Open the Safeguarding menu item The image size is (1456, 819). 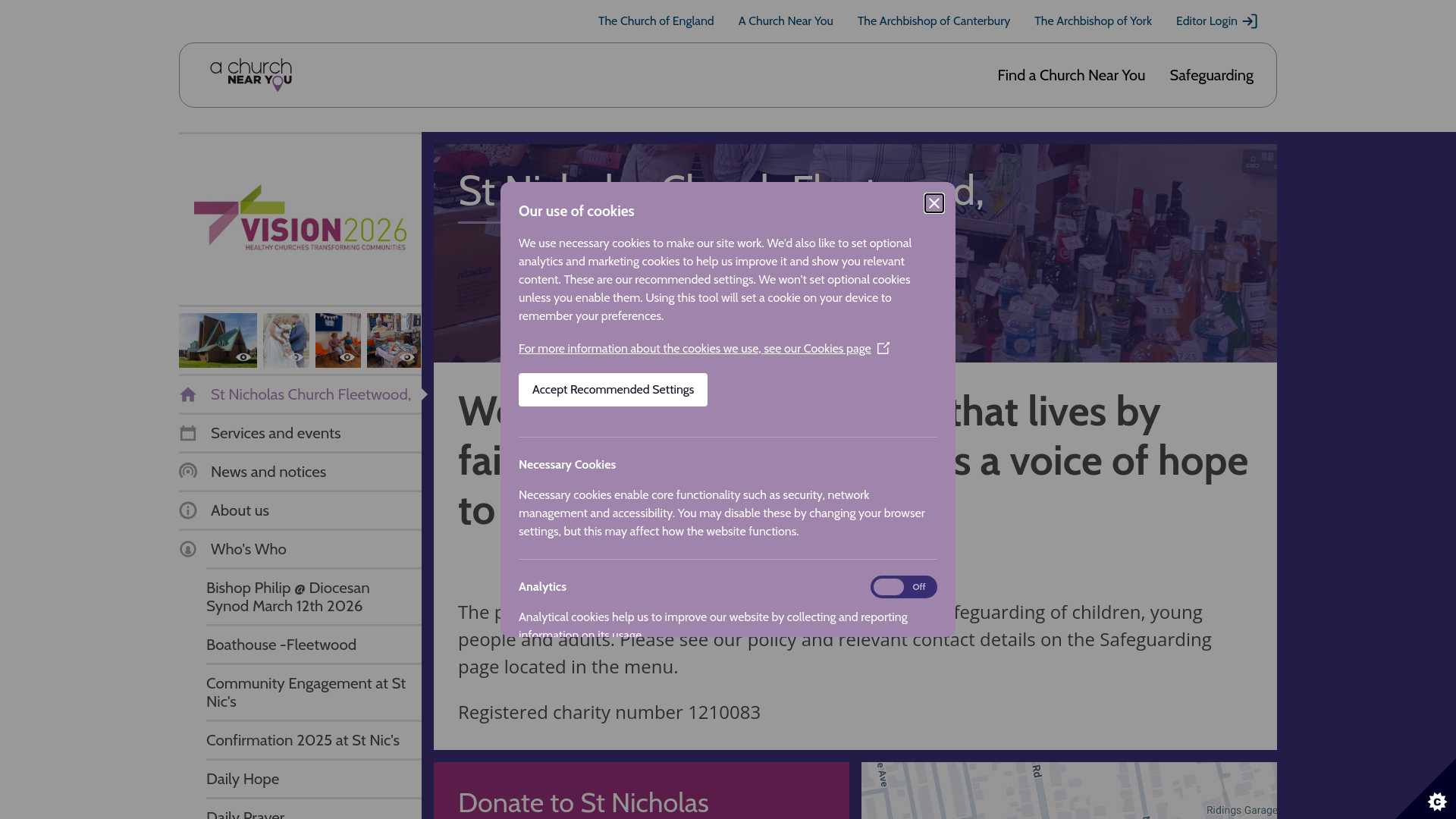(x=1211, y=75)
